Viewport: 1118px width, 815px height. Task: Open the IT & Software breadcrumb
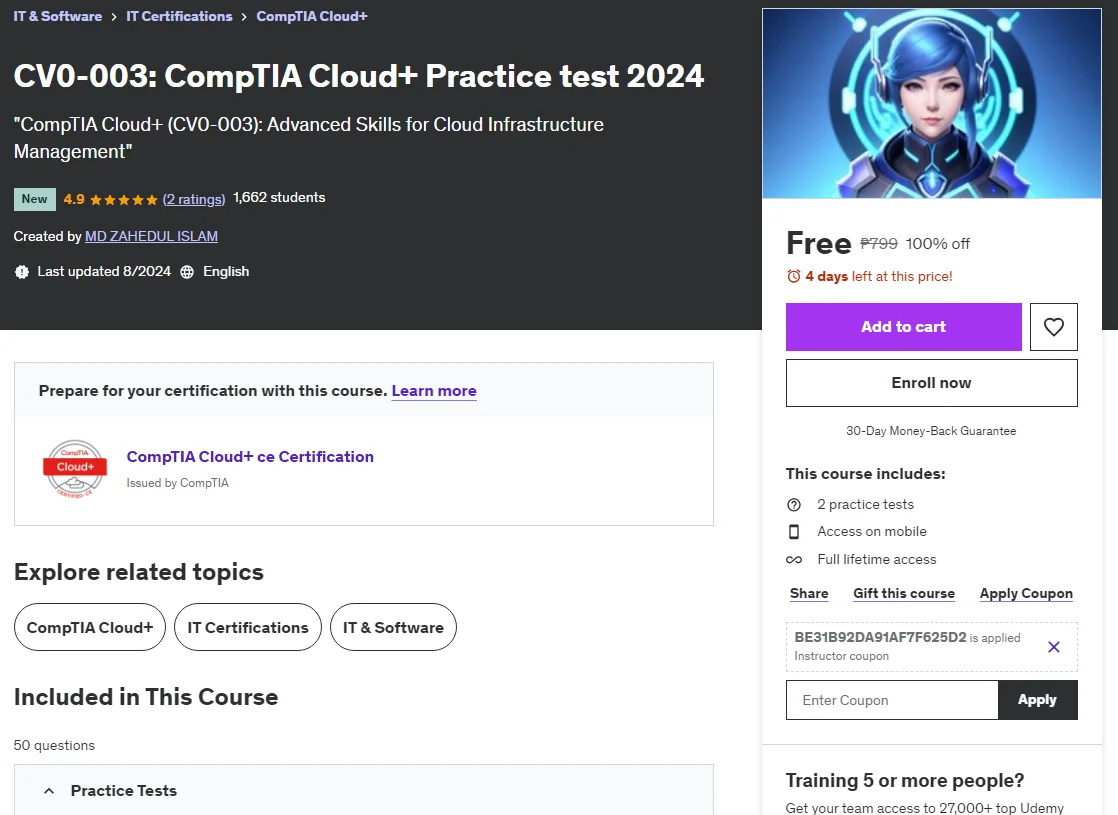coord(58,16)
